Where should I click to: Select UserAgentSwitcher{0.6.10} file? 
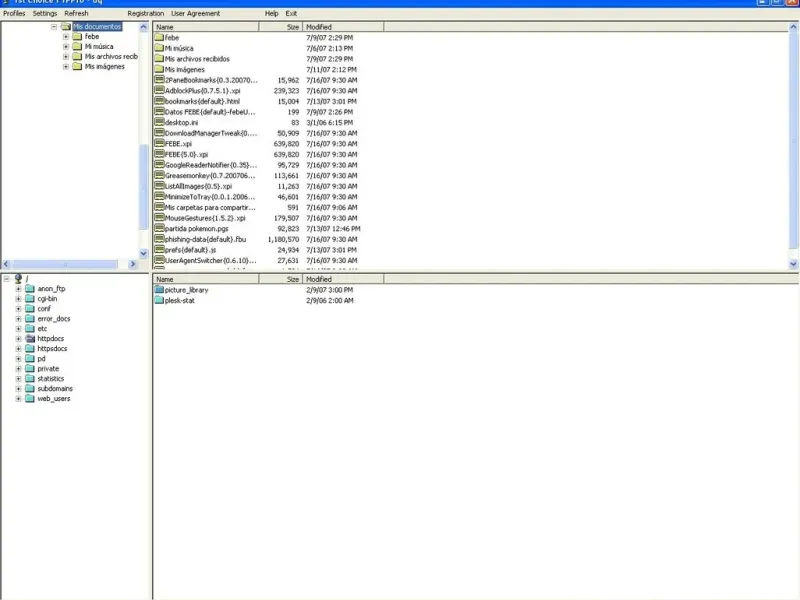point(210,261)
